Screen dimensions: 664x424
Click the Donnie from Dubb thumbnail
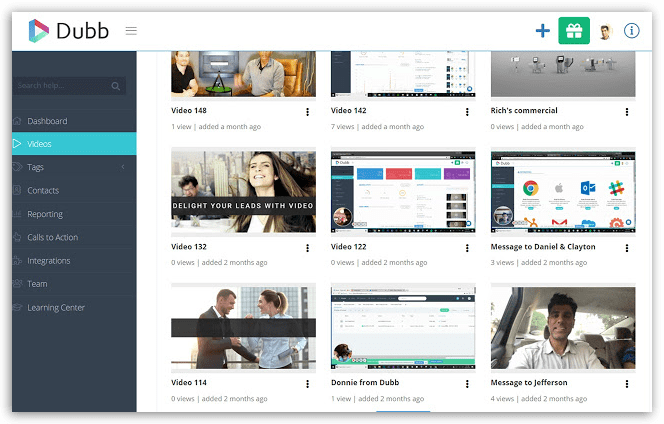(x=403, y=328)
